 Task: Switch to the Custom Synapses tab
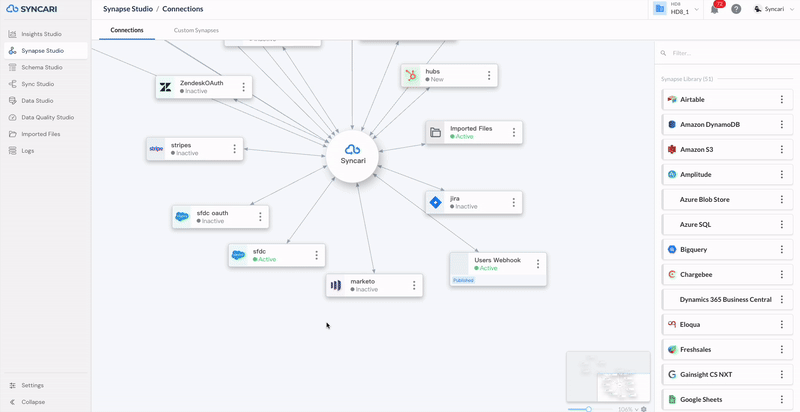point(196,30)
